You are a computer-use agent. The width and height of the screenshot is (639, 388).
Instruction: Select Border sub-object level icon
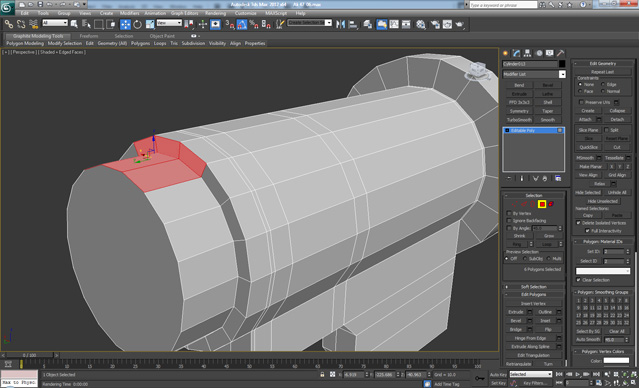coord(533,204)
